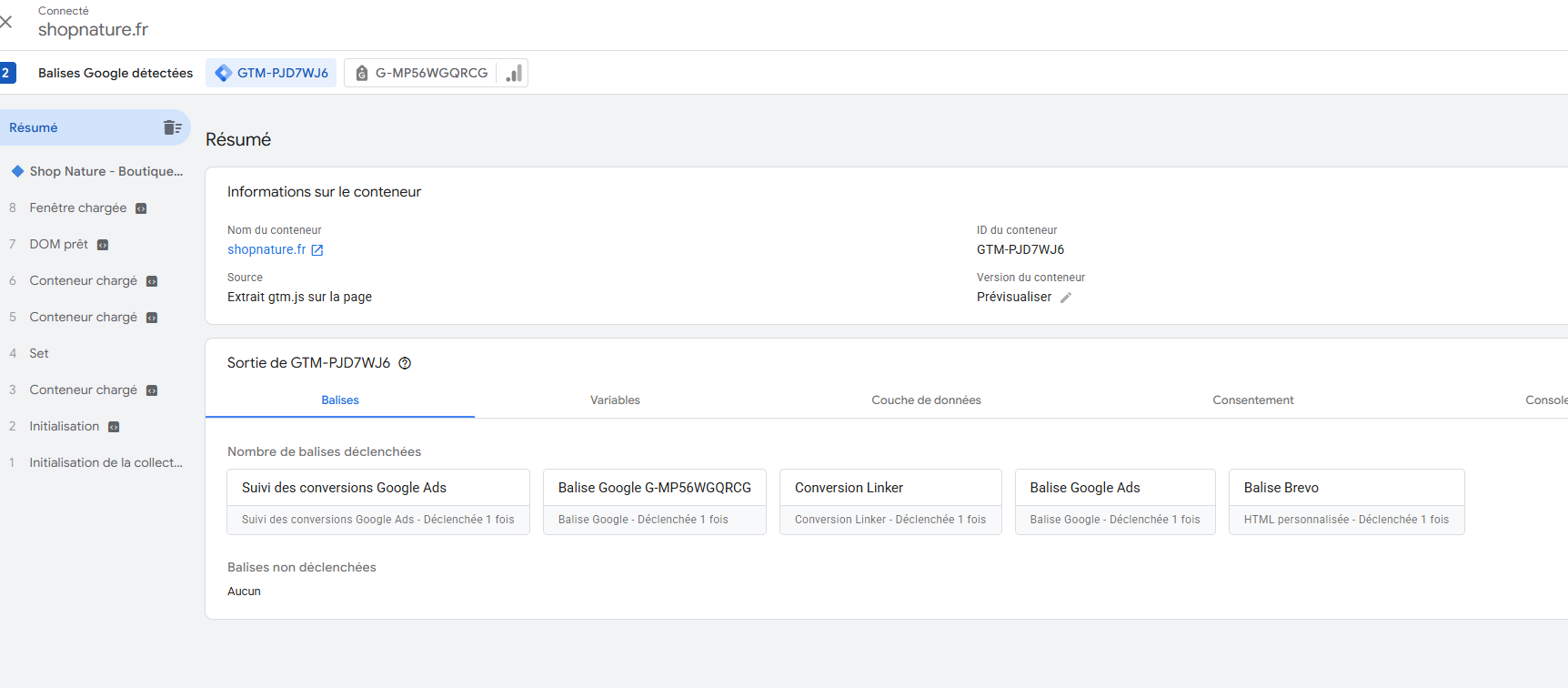1568x688 pixels.
Task: Clear the event list with the Résumé icon
Action: 172,127
